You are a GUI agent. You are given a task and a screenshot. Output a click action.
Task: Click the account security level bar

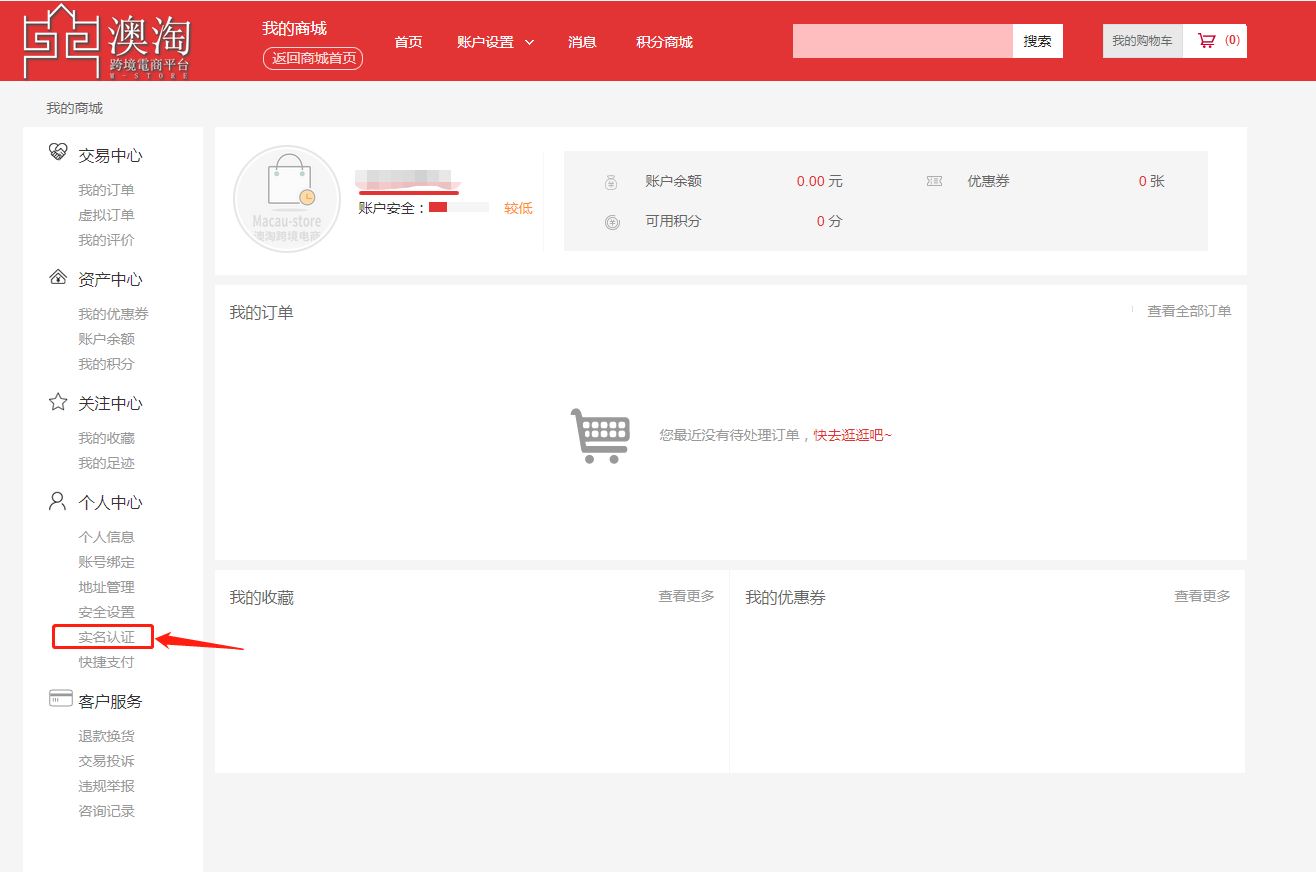click(459, 208)
